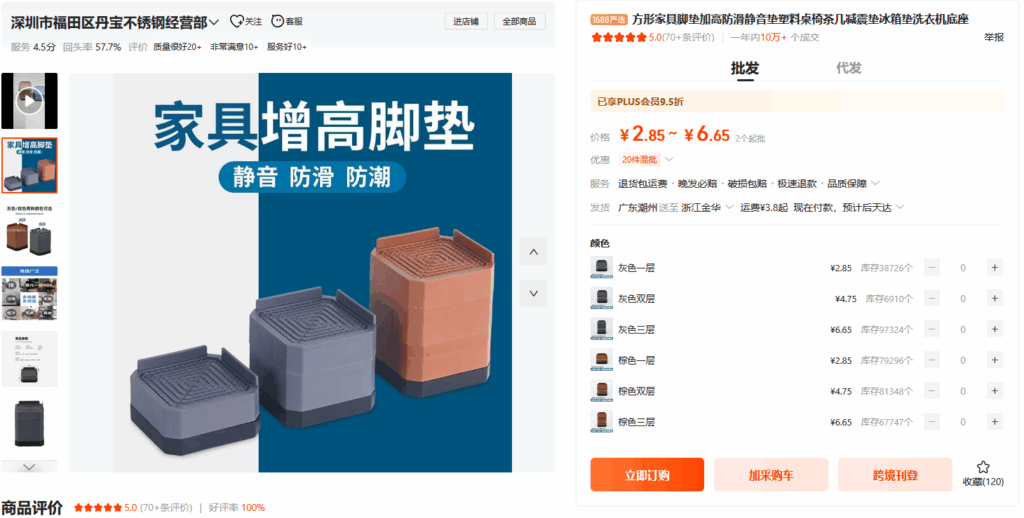Show previous image with up arrow
Screen dimensions: 1024x518
click(x=534, y=252)
